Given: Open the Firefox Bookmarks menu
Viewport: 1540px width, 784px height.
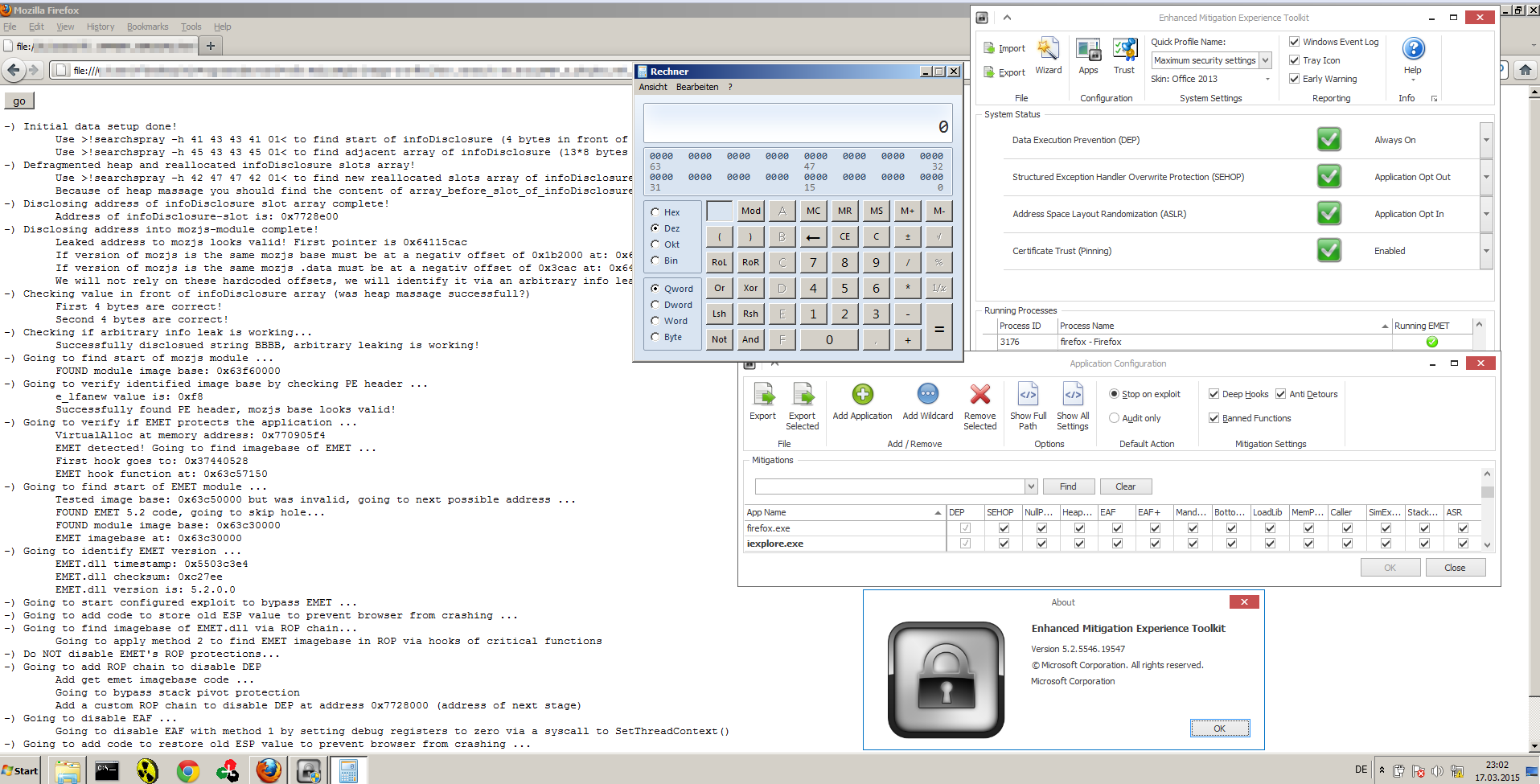Looking at the screenshot, I should (x=148, y=27).
